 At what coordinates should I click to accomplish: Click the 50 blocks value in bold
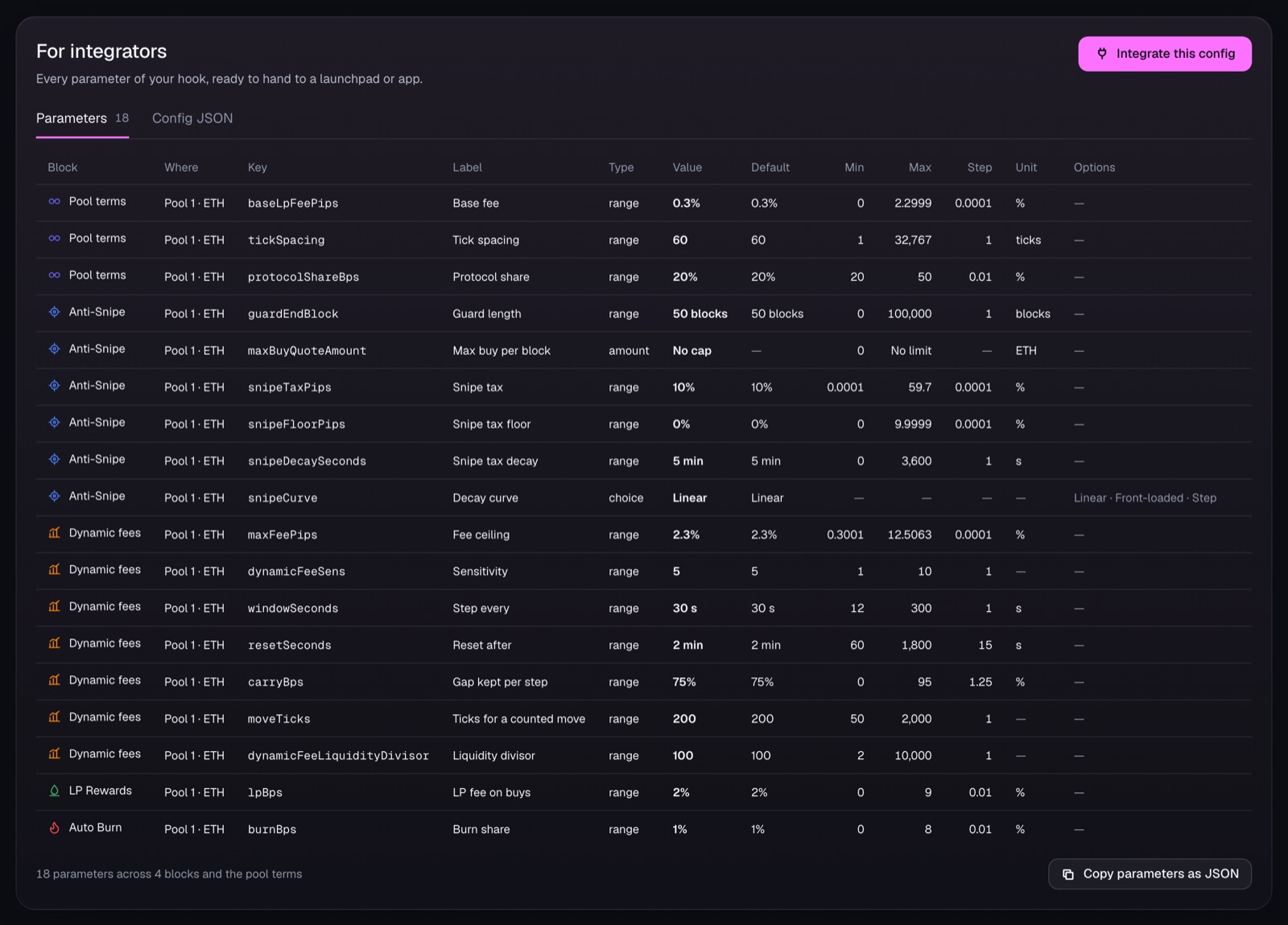coord(700,314)
